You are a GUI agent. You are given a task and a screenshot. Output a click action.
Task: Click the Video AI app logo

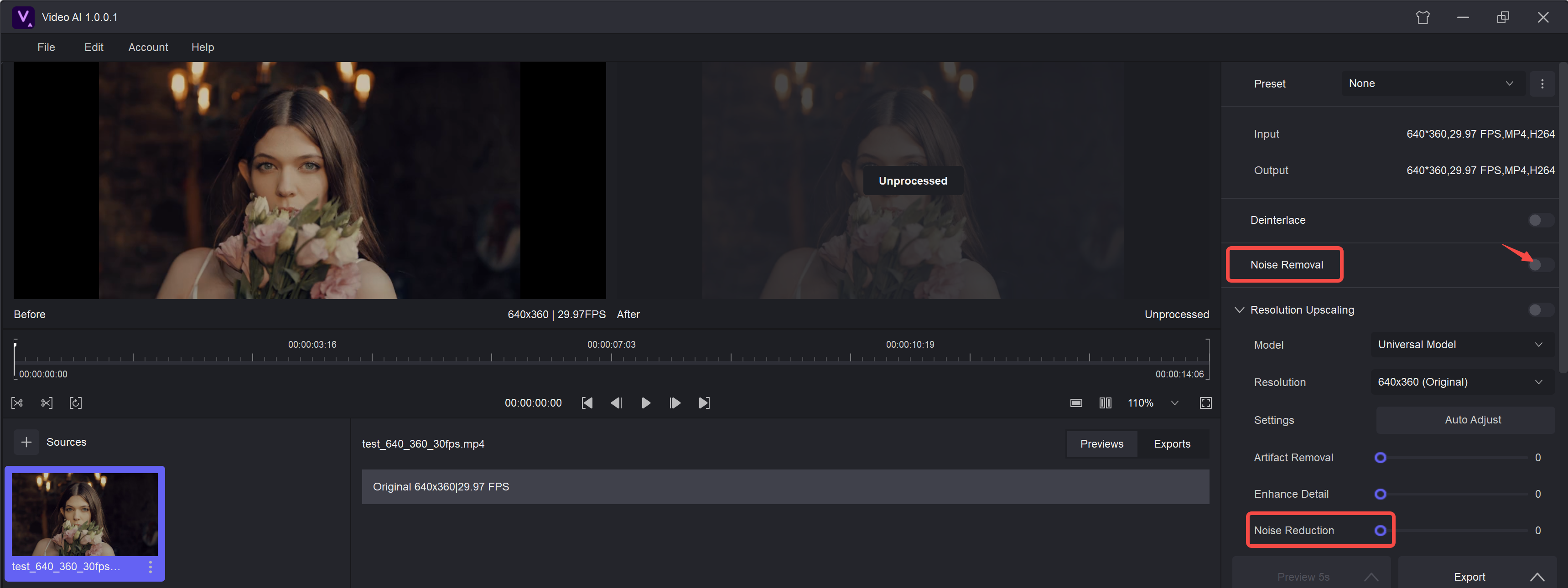click(23, 17)
